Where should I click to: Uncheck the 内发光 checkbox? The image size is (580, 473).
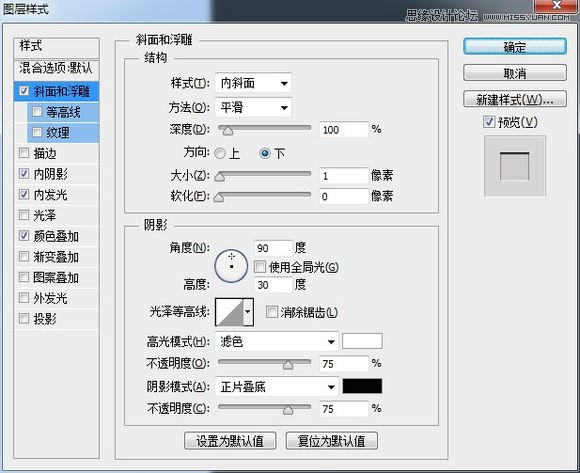coord(24,194)
